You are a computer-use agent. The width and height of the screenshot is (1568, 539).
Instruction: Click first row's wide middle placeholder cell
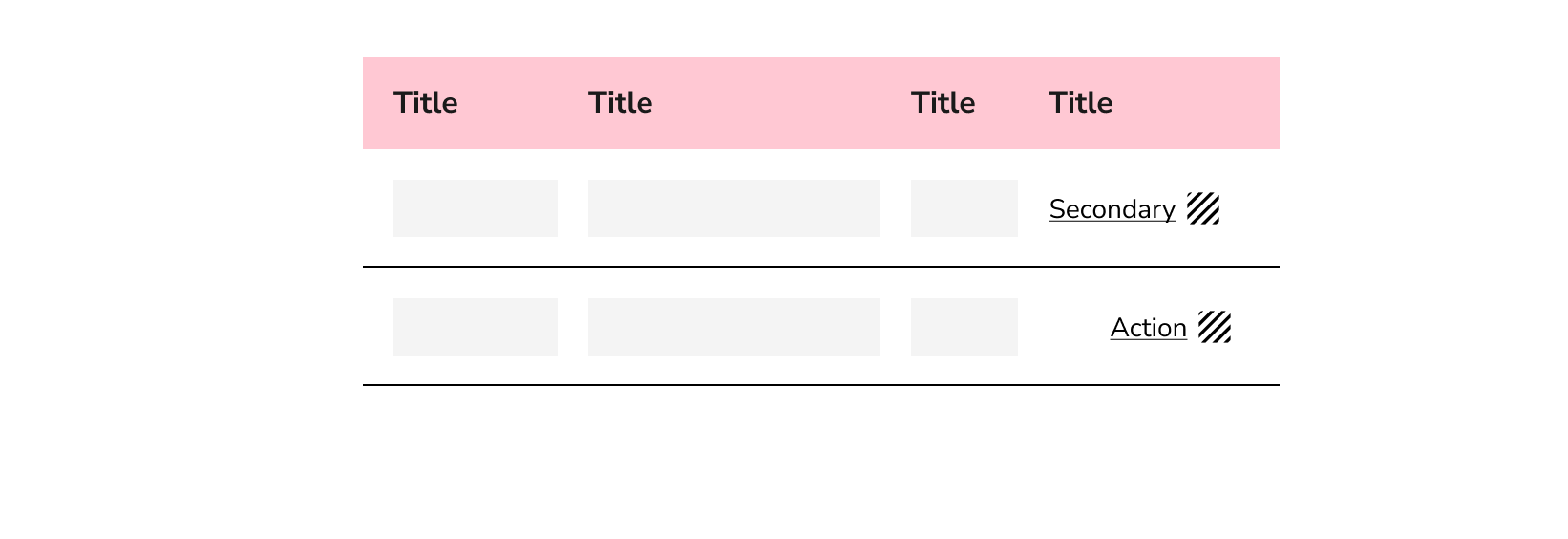coord(734,208)
